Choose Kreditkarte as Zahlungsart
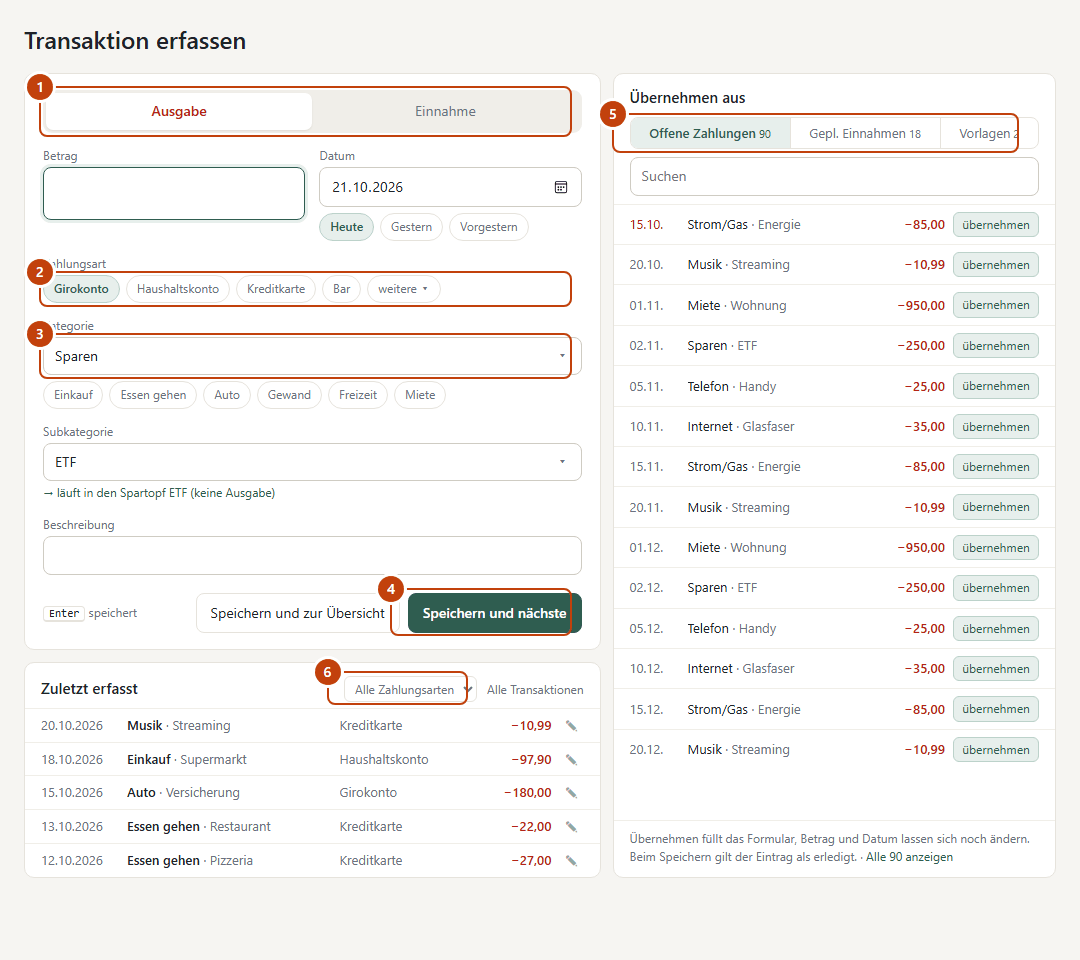This screenshot has height=960, width=1080. click(276, 289)
